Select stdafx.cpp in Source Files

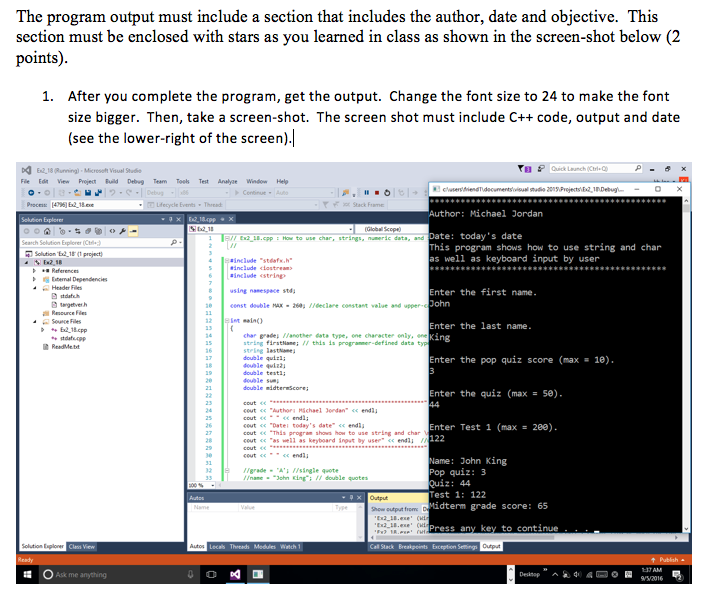click(68, 338)
